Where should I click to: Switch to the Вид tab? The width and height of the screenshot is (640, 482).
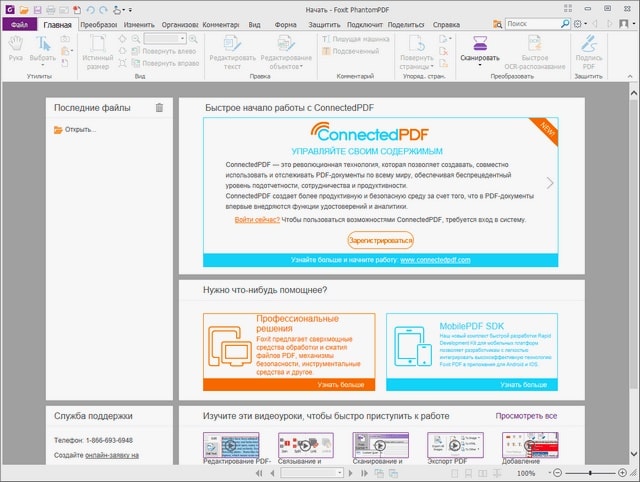coord(254,25)
